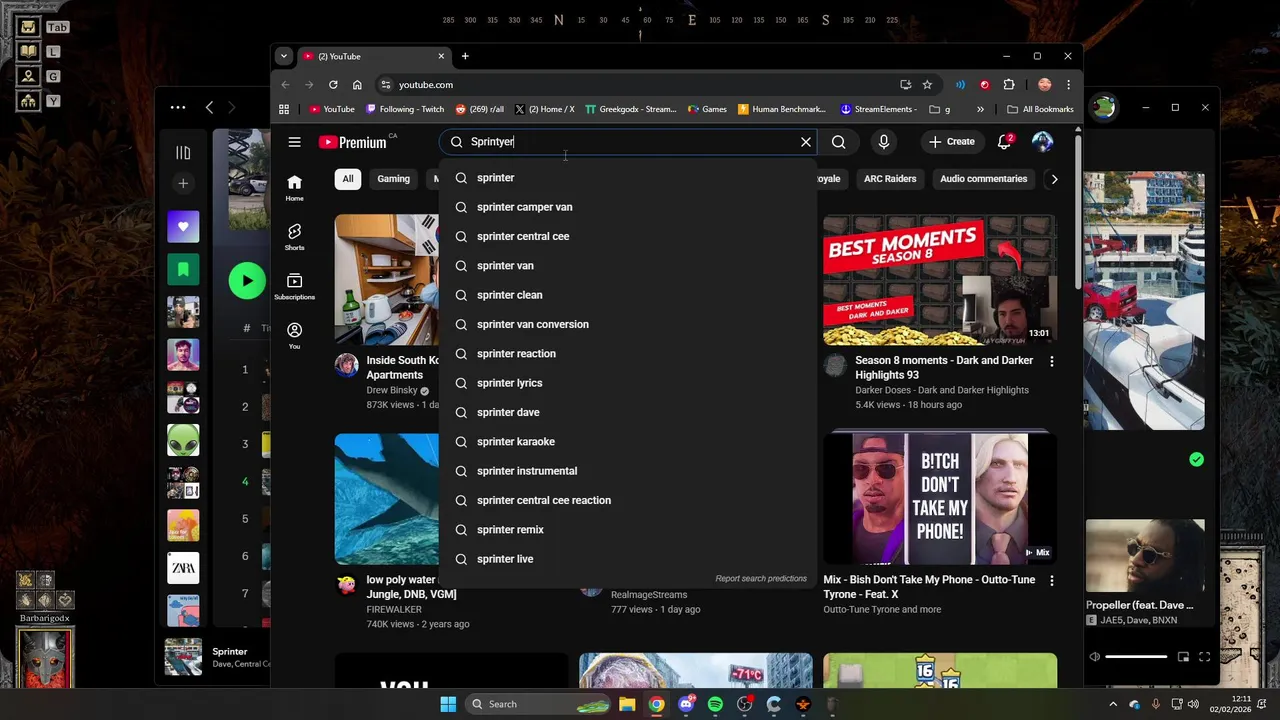Open StreamElements bookmark

point(878,109)
